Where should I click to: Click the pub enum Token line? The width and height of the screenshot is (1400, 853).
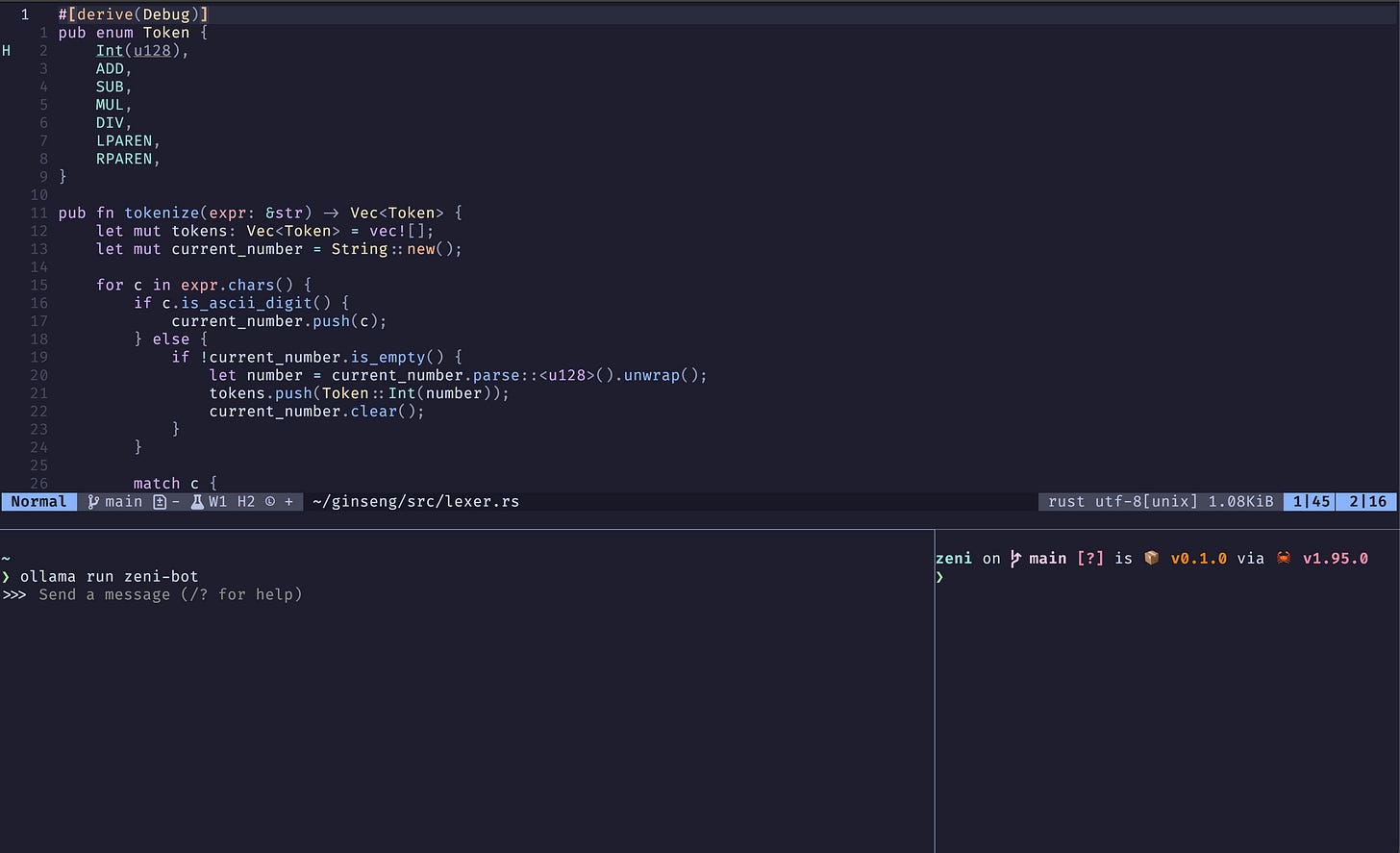133,33
